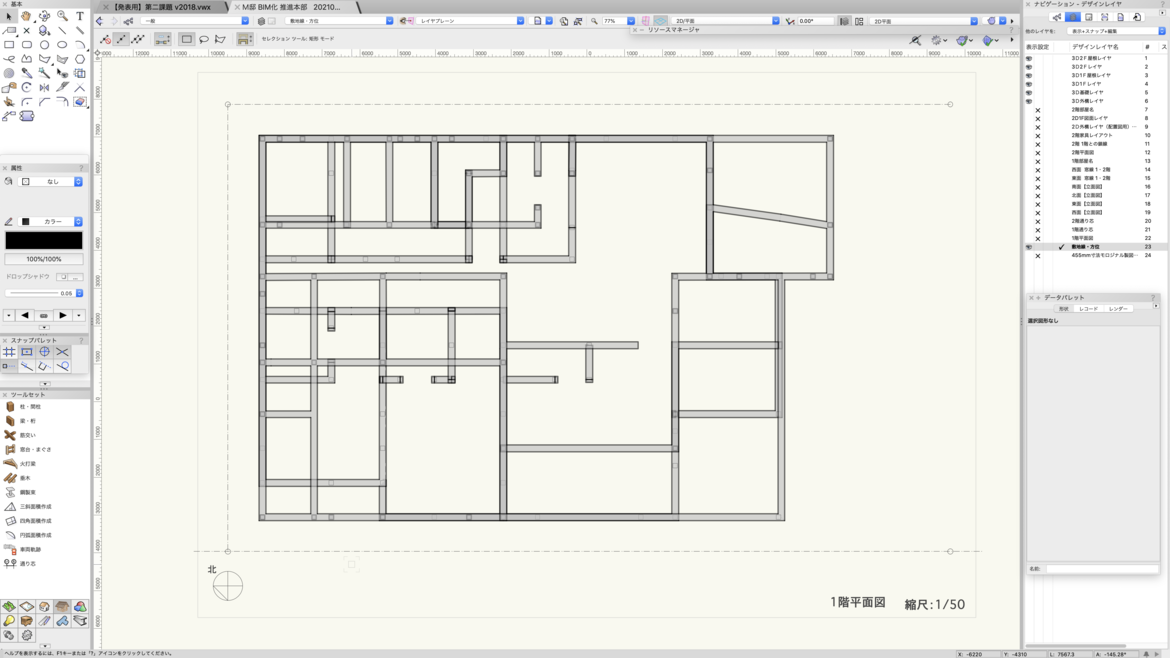Screen dimensions: 1170x658
Task: Click the right arrow marker button in Attributes
Action: click(x=63, y=314)
